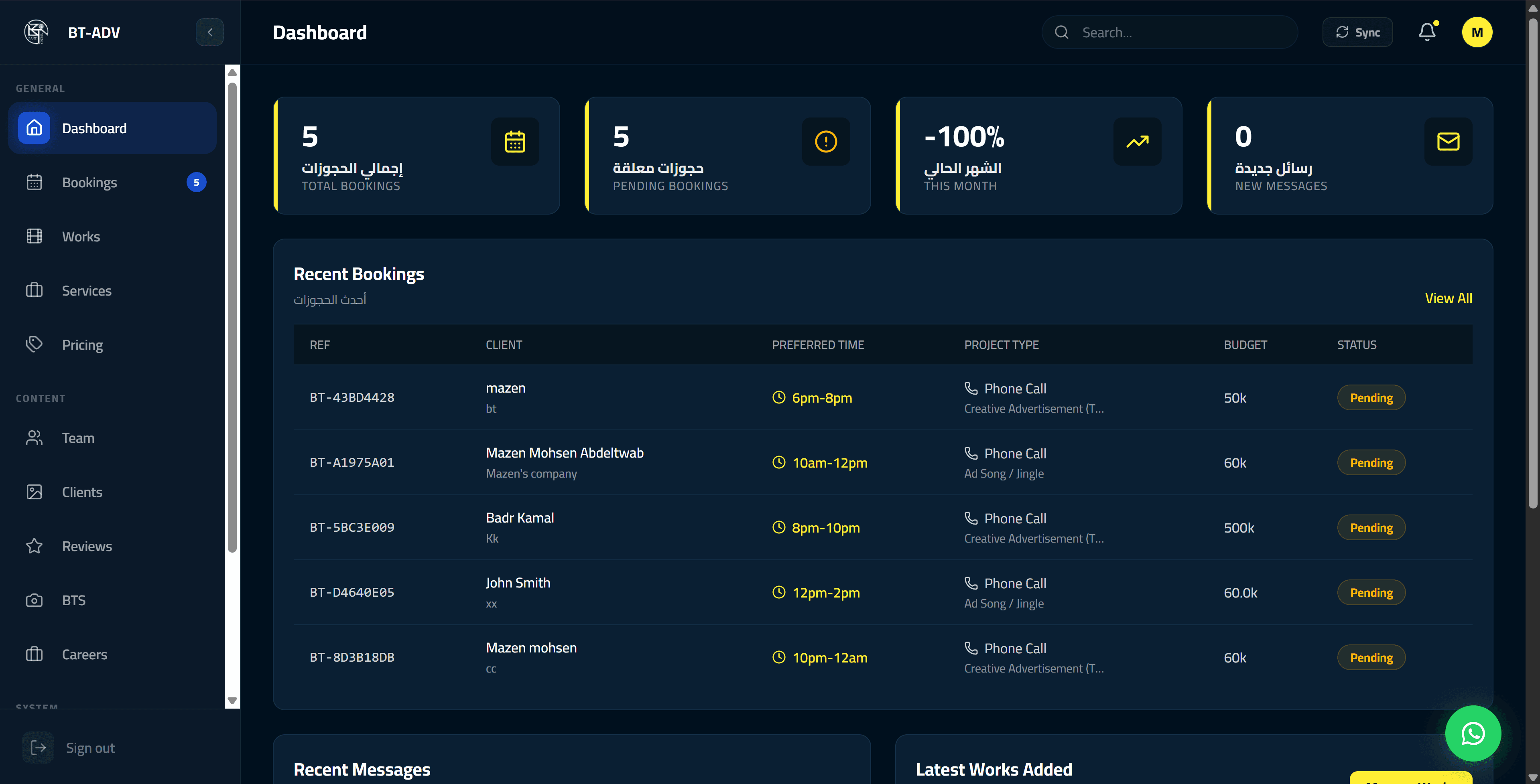Click the 500k budget value
This screenshot has height=784, width=1540.
[x=1239, y=528]
